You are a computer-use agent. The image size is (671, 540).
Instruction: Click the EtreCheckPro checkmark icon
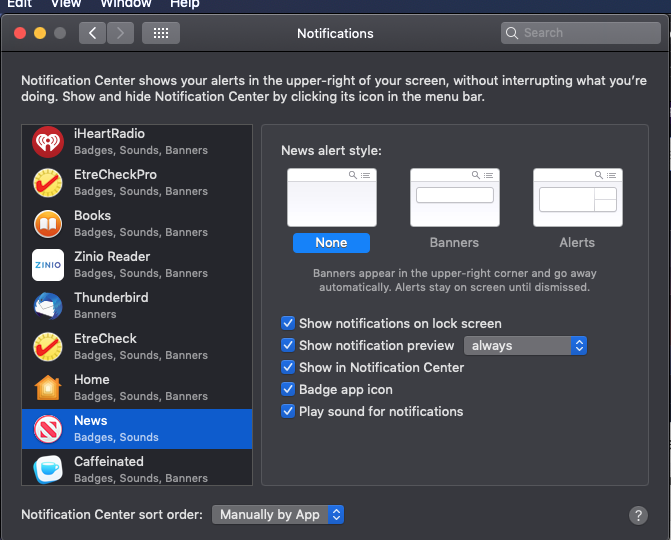(x=48, y=183)
